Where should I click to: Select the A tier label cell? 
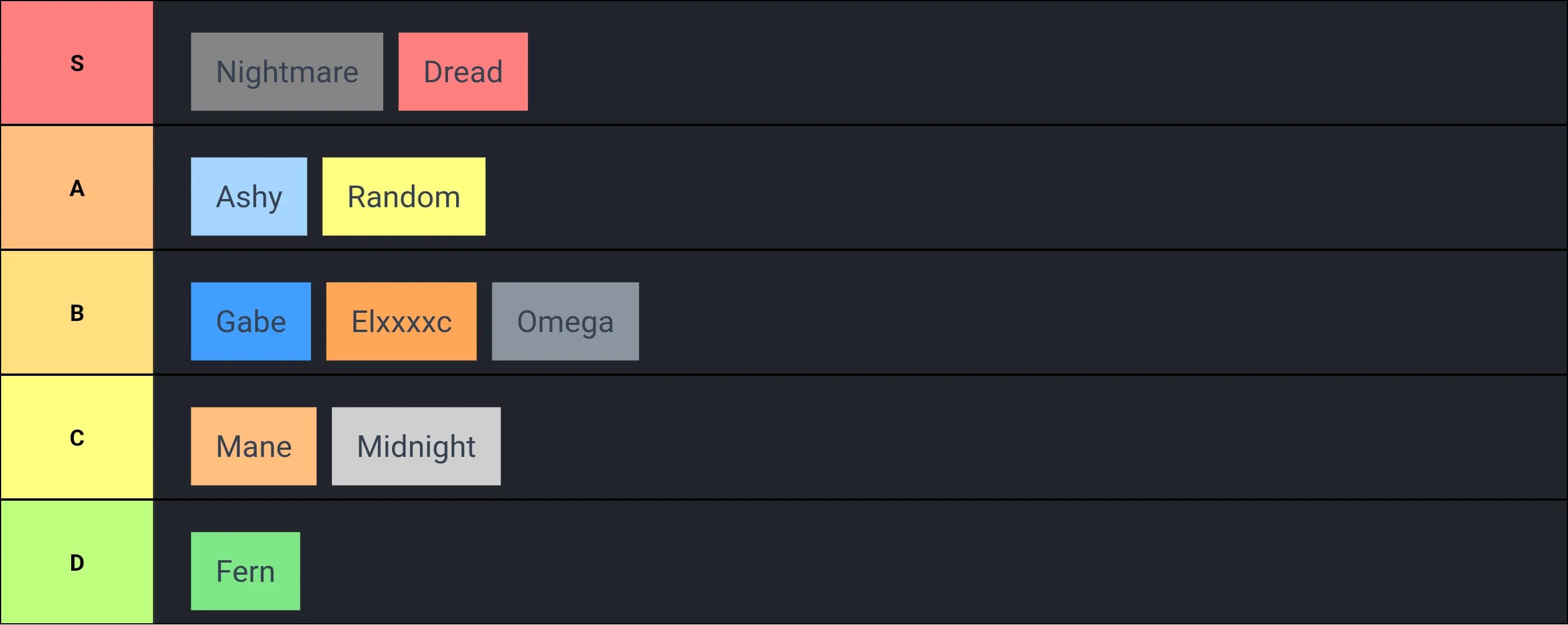(x=76, y=188)
